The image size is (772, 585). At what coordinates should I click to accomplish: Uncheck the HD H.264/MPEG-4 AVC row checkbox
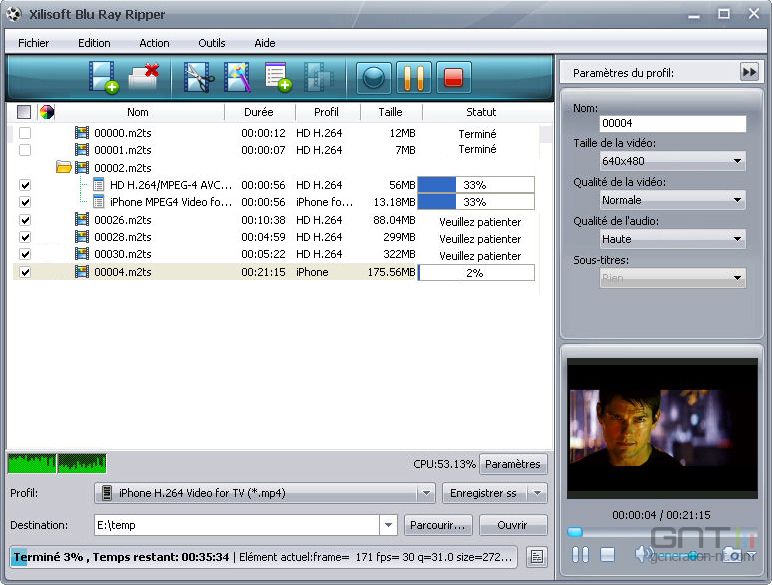point(25,185)
